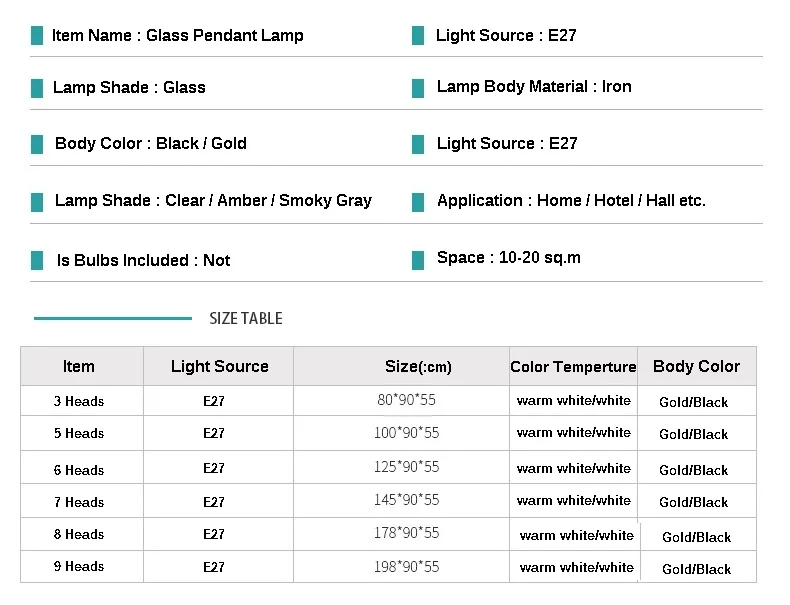The height and width of the screenshot is (605, 790).
Task: Select the 6 Heads table row label
Action: [x=79, y=470]
